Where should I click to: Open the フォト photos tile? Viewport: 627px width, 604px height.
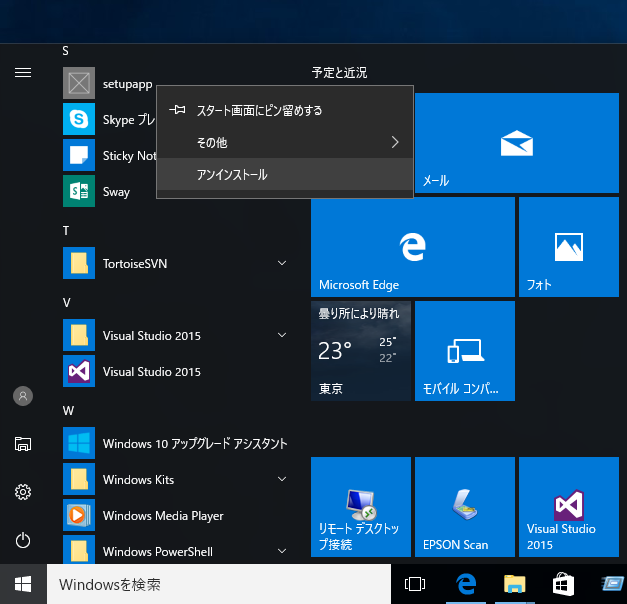click(x=569, y=247)
